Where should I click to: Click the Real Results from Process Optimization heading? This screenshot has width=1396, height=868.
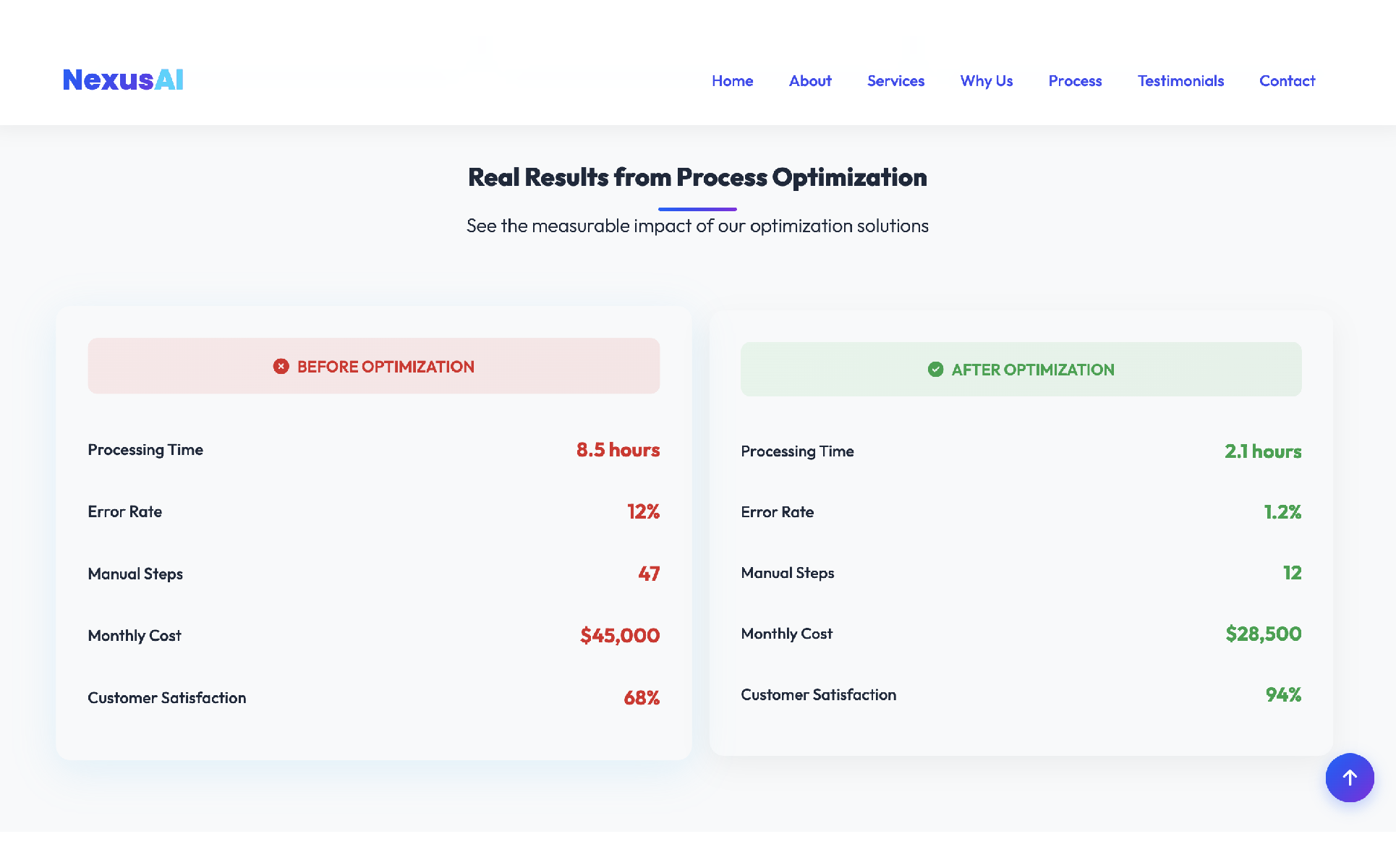pyautogui.click(x=697, y=177)
